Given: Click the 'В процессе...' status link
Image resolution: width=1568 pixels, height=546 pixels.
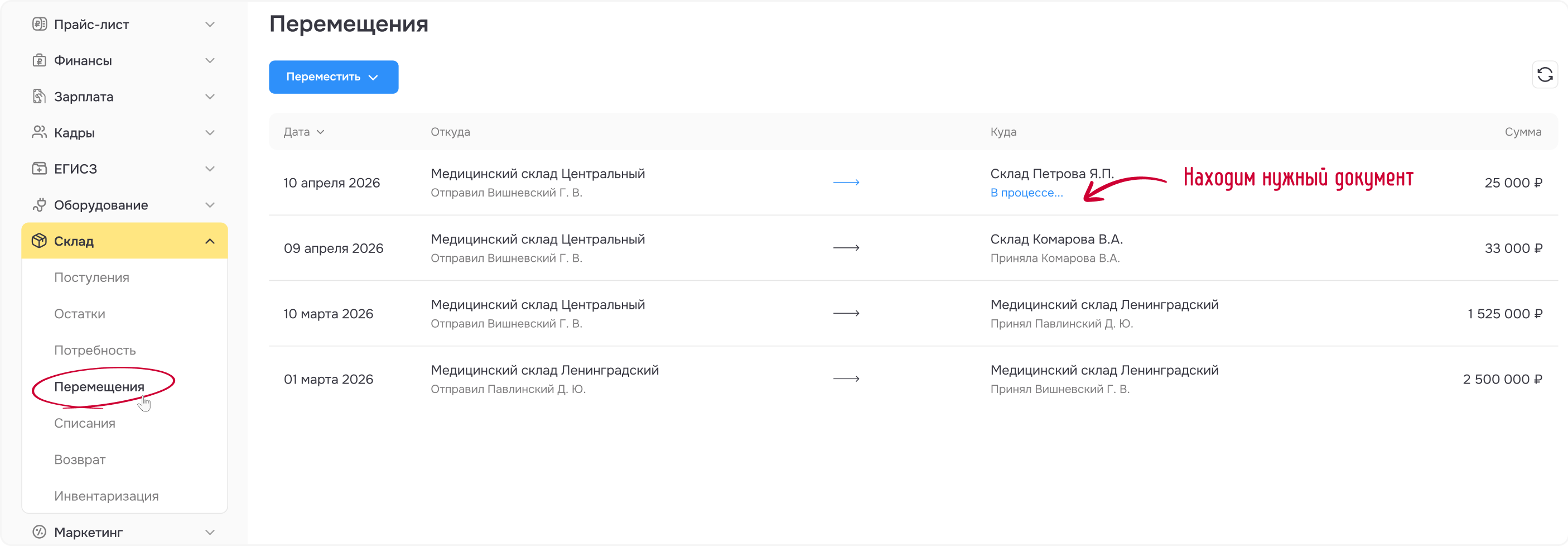Looking at the screenshot, I should 1026,193.
